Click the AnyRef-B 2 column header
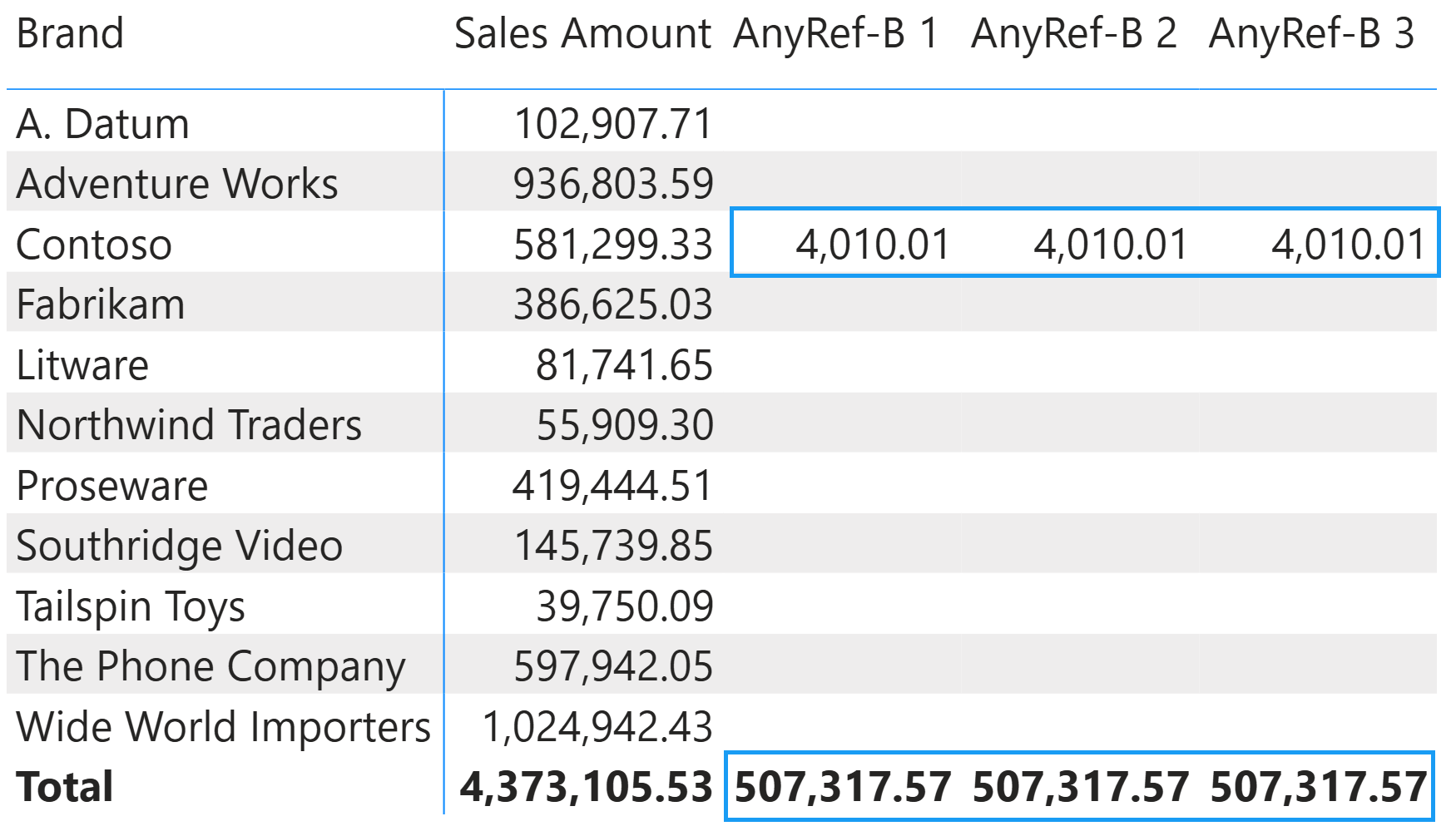The width and height of the screenshot is (1456, 836). tap(1073, 35)
